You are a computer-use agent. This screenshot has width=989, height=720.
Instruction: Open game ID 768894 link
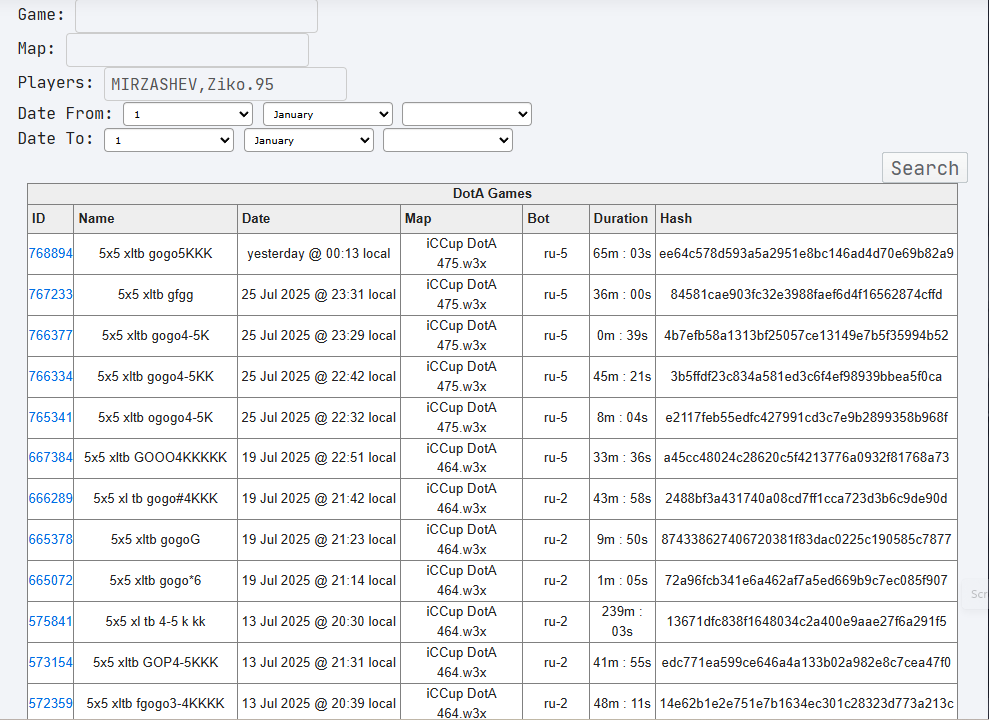(50, 253)
